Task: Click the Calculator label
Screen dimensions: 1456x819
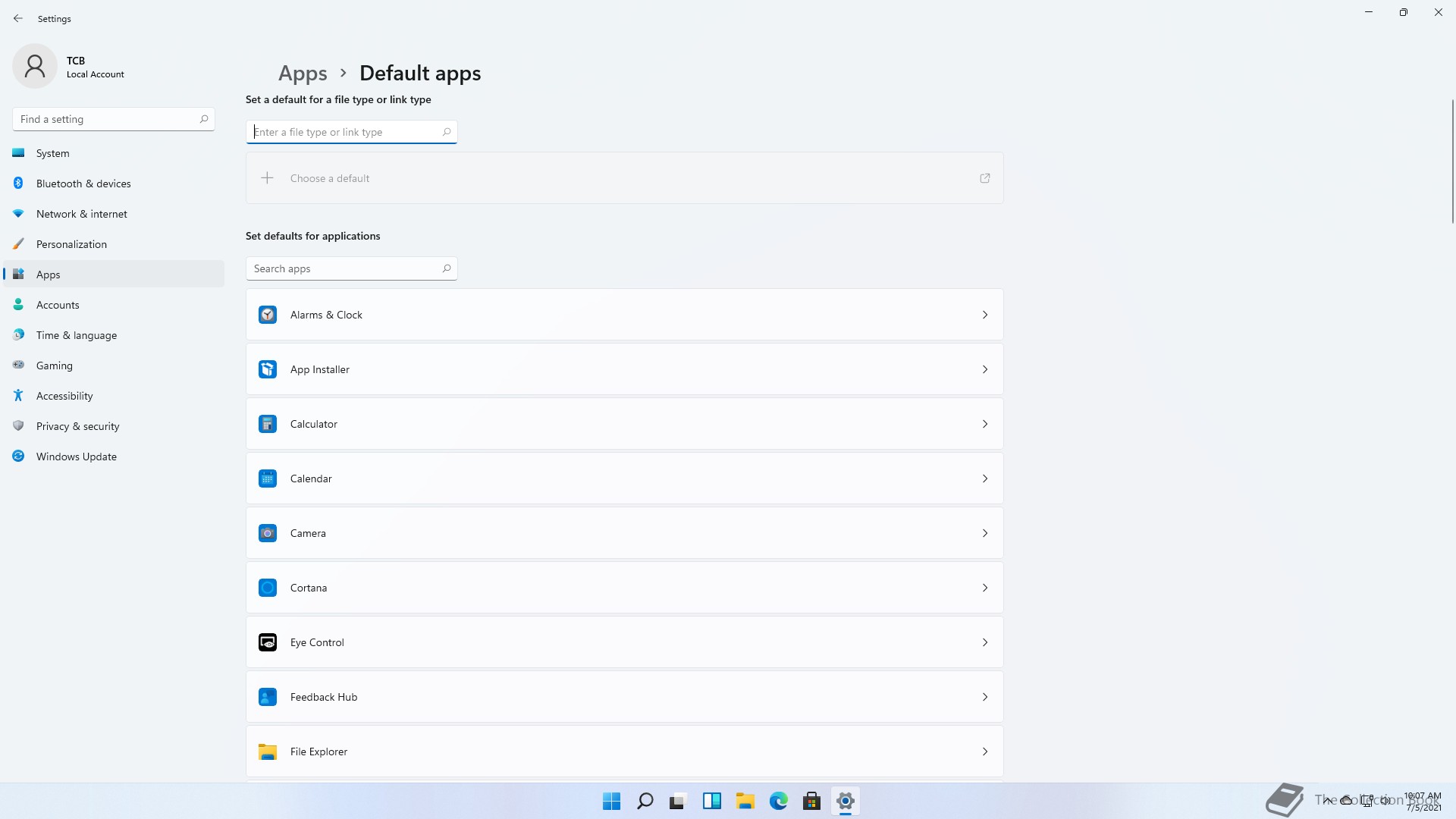Action: click(x=314, y=424)
